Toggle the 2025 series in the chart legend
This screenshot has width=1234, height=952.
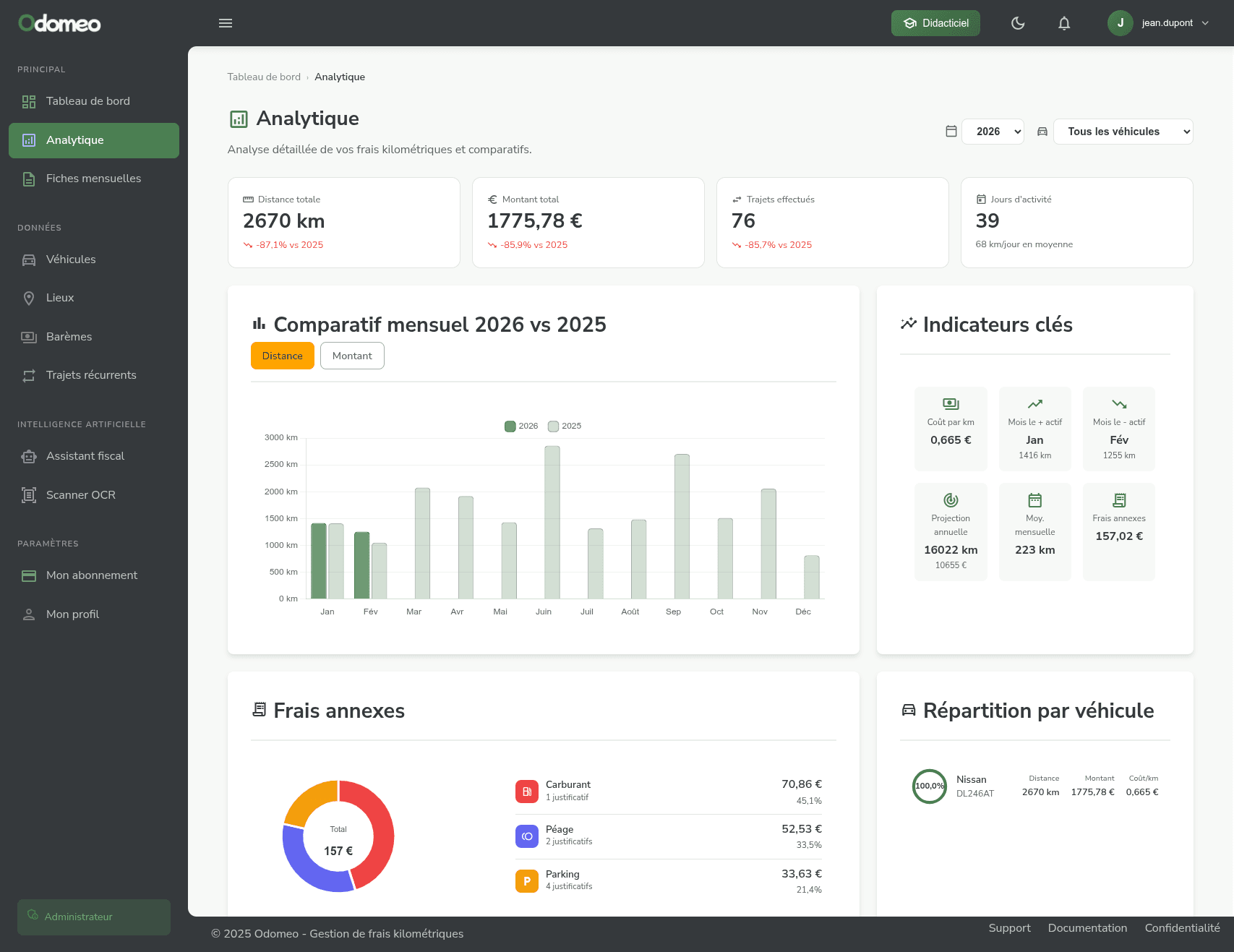point(565,426)
